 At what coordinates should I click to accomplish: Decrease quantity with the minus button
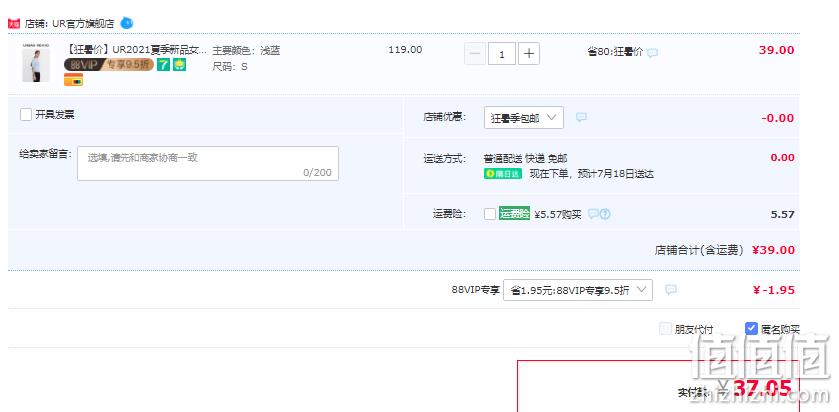click(475, 54)
